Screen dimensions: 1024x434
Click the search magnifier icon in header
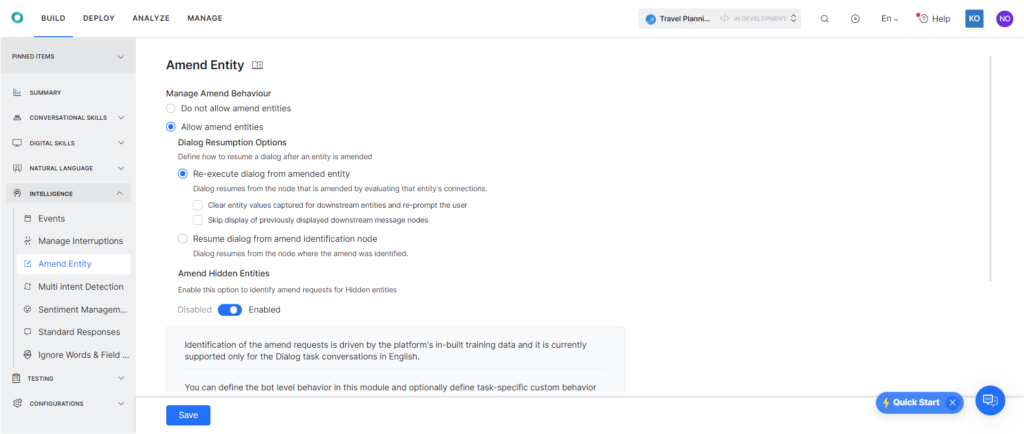[824, 18]
